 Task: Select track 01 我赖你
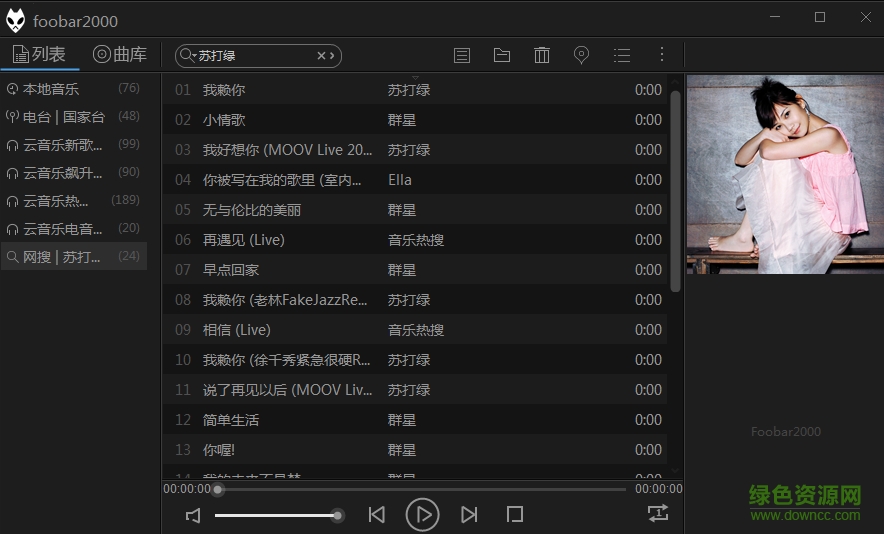tap(415, 90)
